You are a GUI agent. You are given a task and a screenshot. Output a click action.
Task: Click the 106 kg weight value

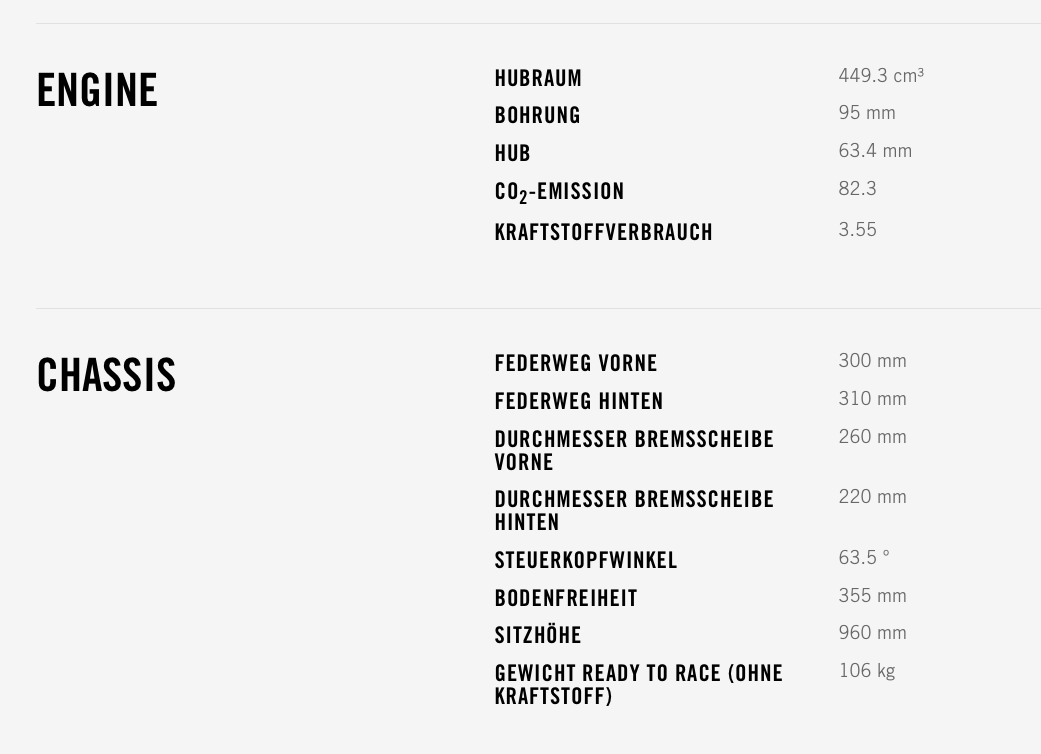(866, 671)
